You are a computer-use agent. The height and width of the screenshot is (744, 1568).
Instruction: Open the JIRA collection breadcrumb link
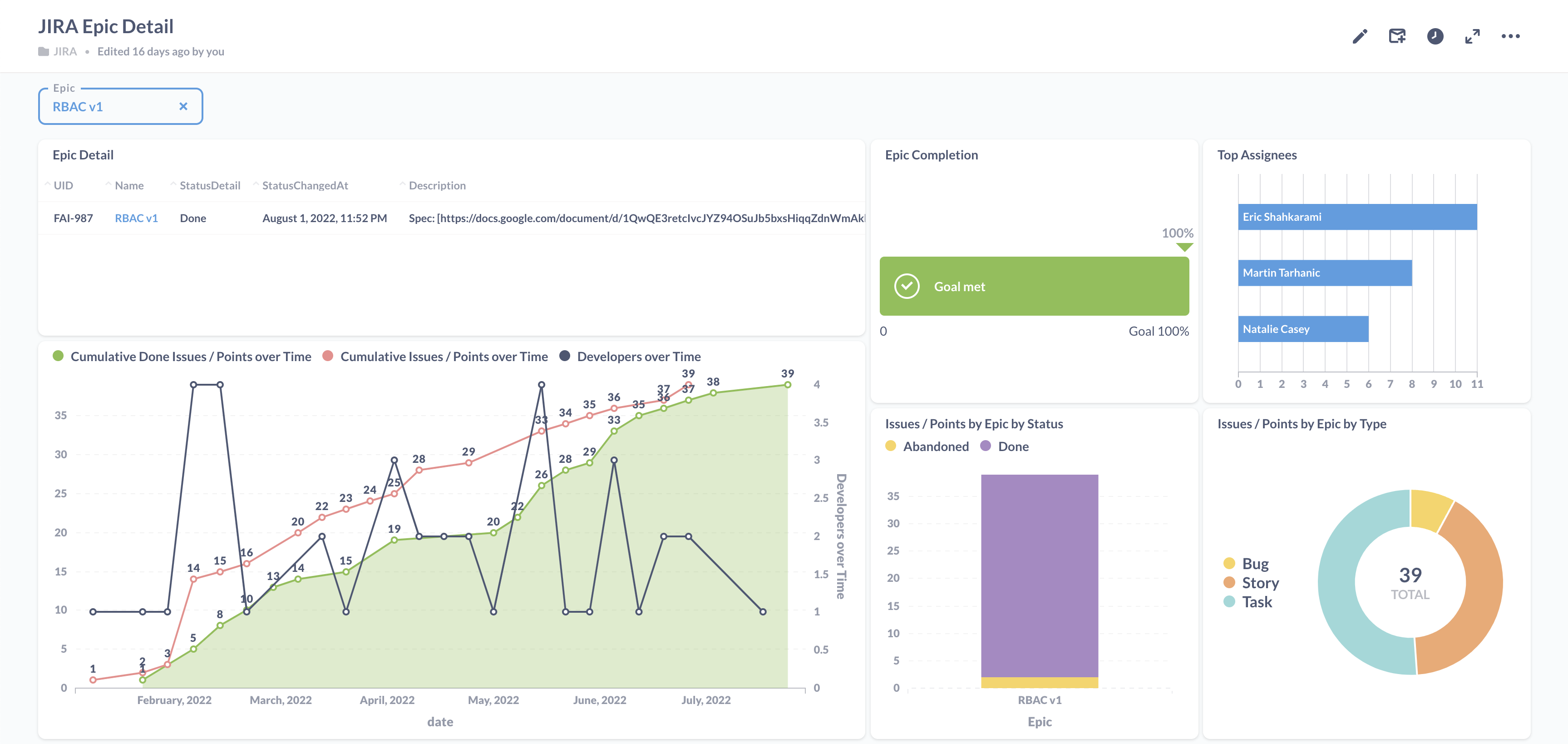click(x=64, y=52)
